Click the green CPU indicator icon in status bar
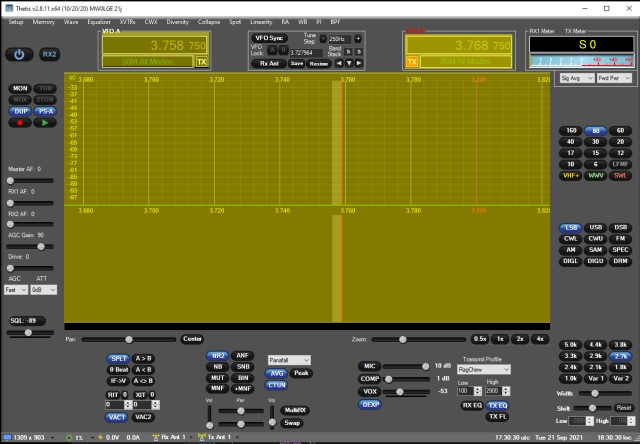The width and height of the screenshot is (640, 444). click(x=69, y=437)
